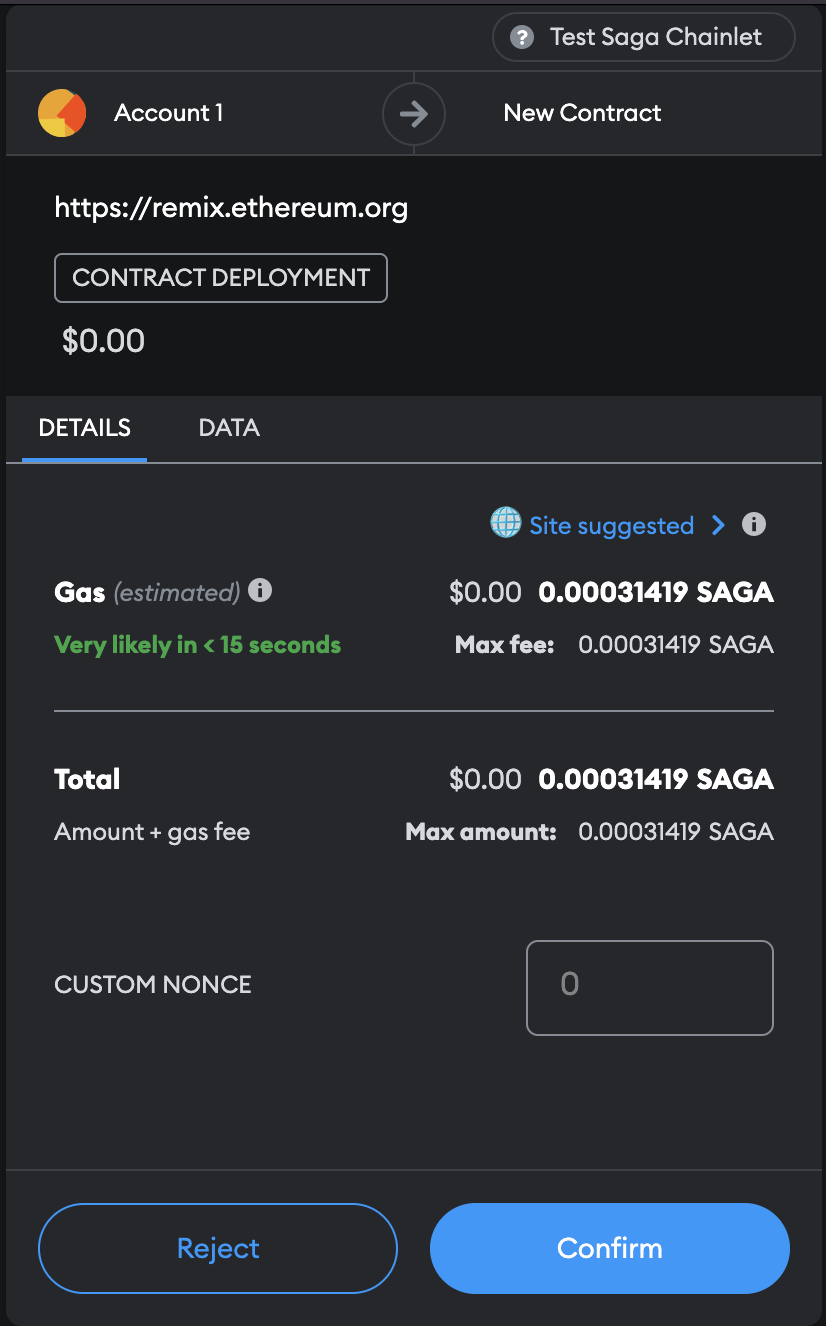Click the Account 1 name label
This screenshot has width=826, height=1326.
168,113
